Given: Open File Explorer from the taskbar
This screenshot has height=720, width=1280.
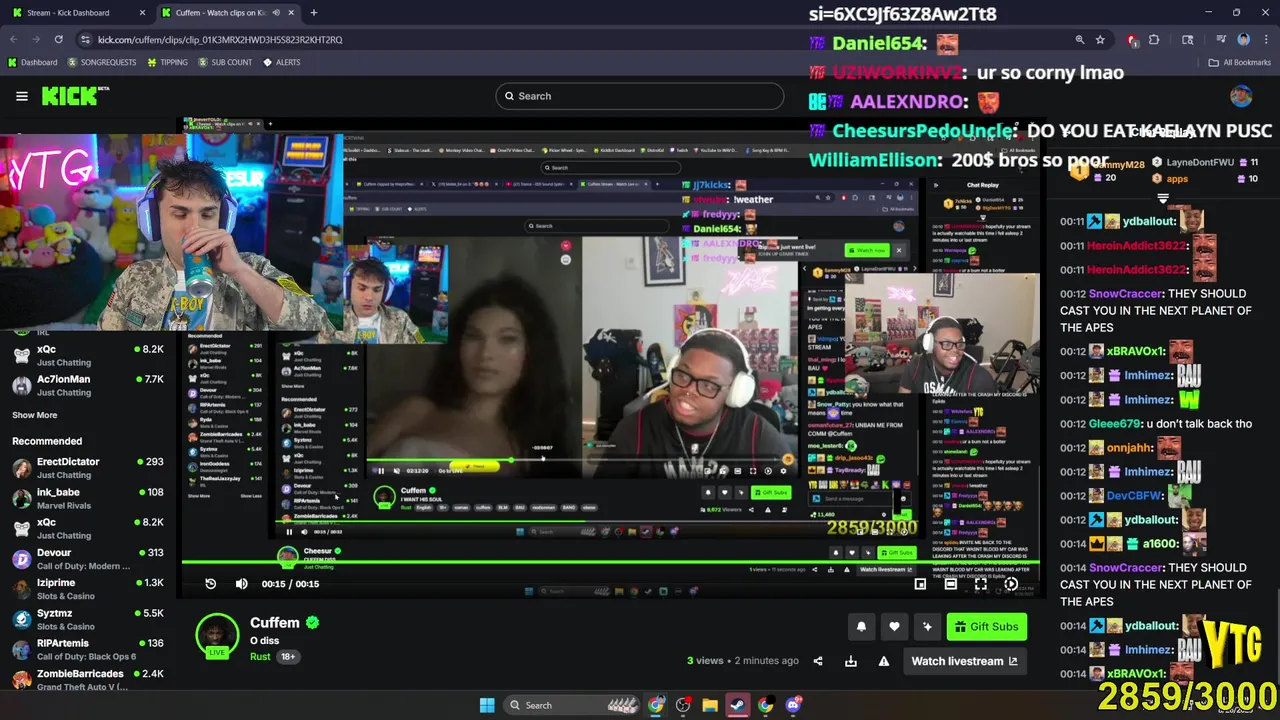Looking at the screenshot, I should tap(710, 705).
